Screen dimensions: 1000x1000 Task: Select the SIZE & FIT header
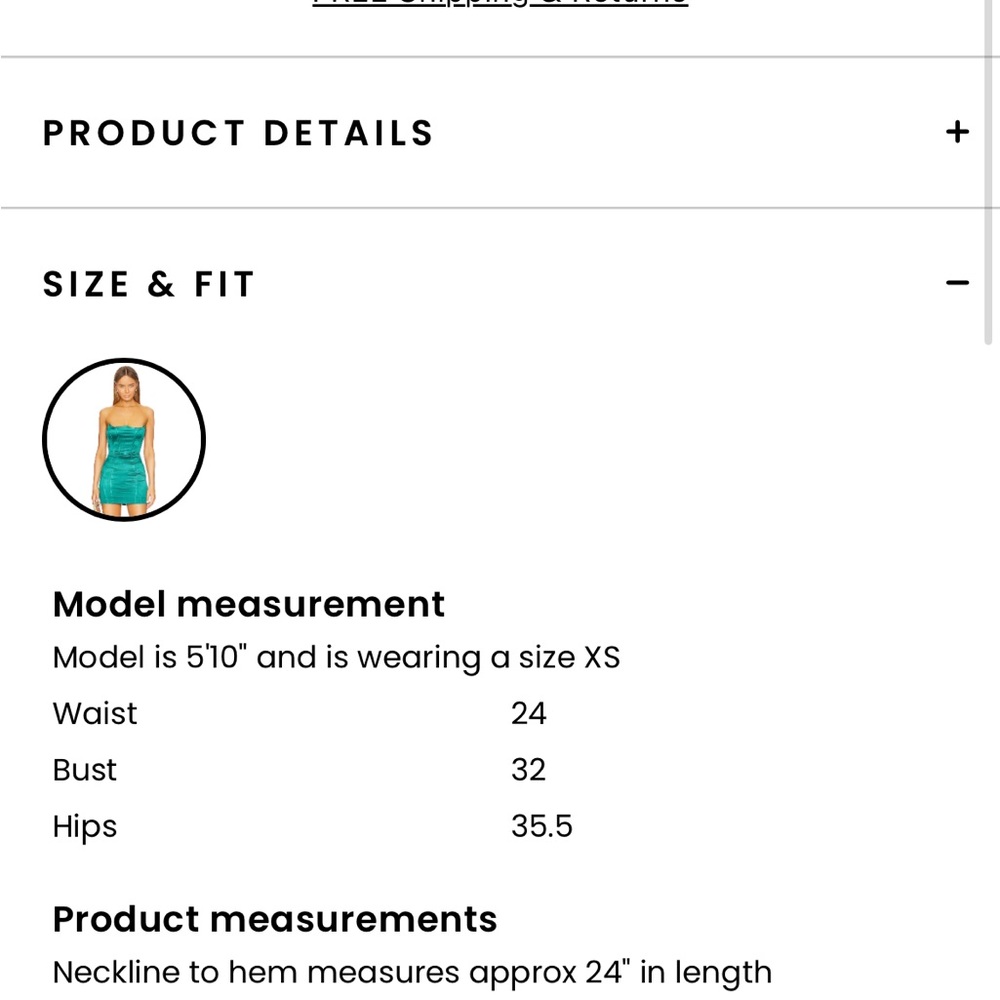click(148, 283)
